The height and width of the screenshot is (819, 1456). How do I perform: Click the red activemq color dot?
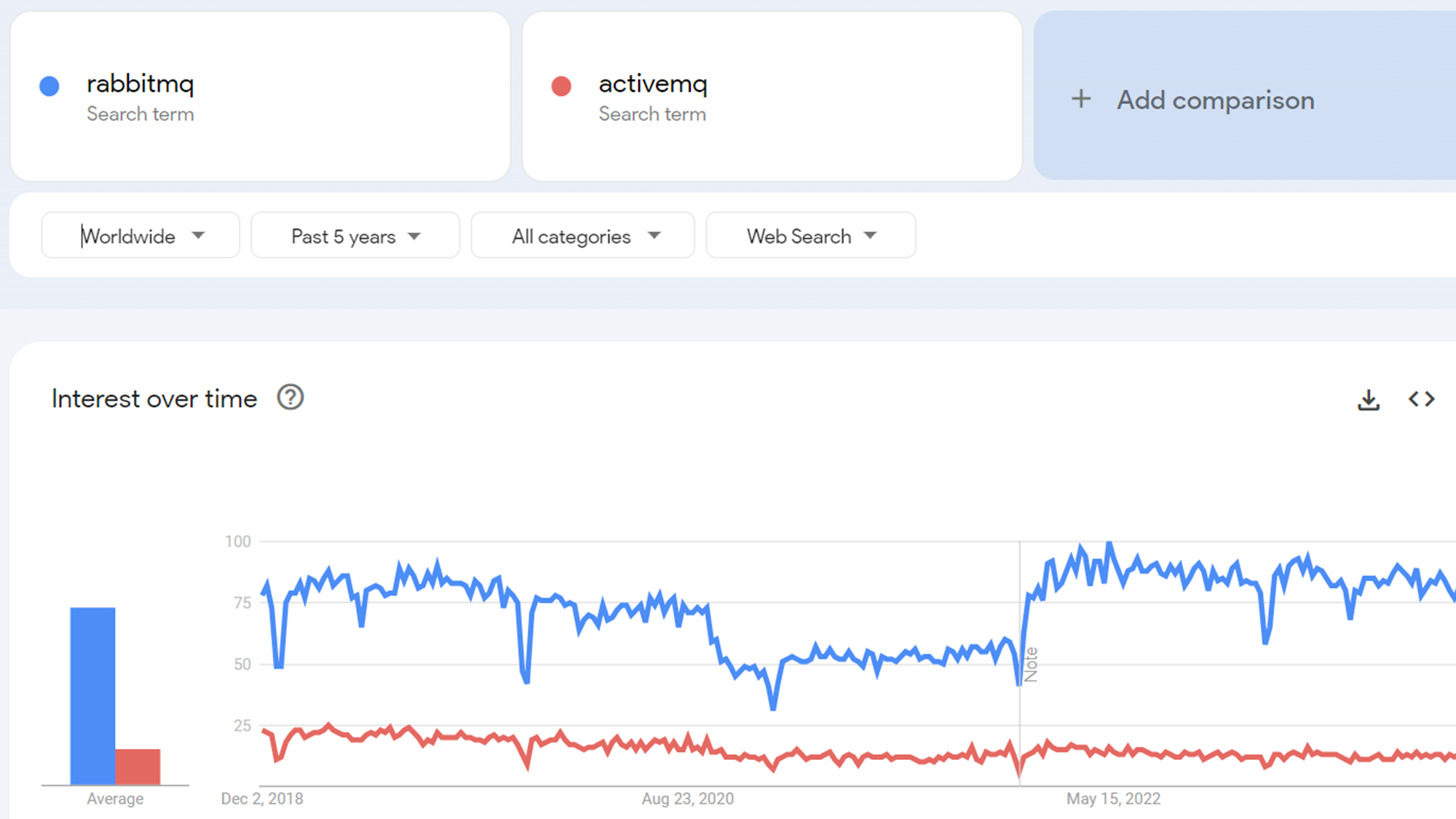(x=561, y=87)
